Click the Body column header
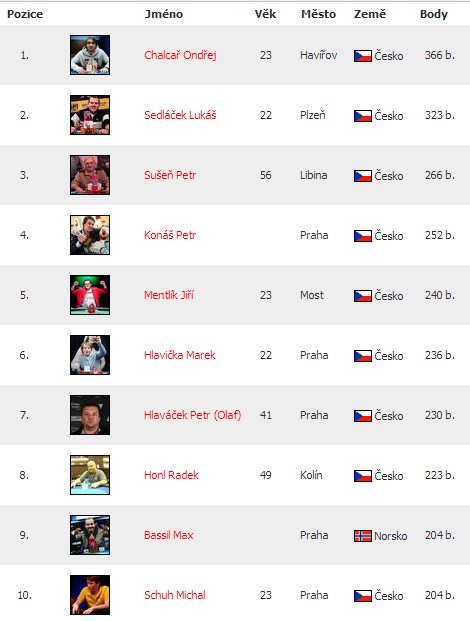This screenshot has height=621, width=470. pyautogui.click(x=434, y=14)
